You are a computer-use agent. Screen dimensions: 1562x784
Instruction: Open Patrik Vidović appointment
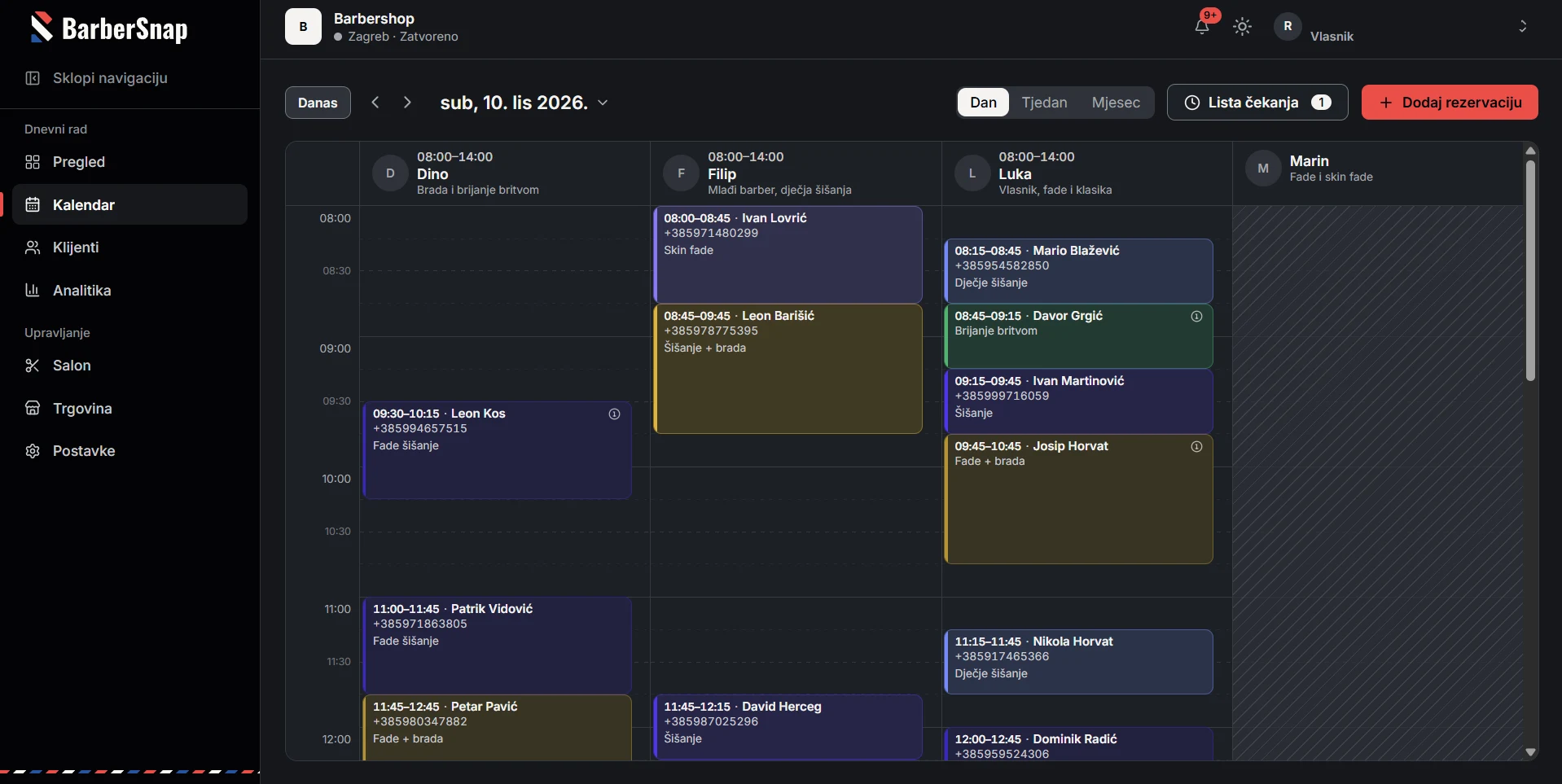click(x=497, y=645)
